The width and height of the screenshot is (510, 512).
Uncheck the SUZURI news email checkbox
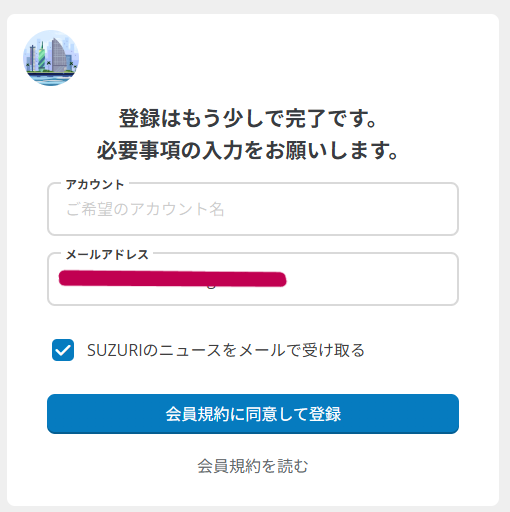pos(63,350)
